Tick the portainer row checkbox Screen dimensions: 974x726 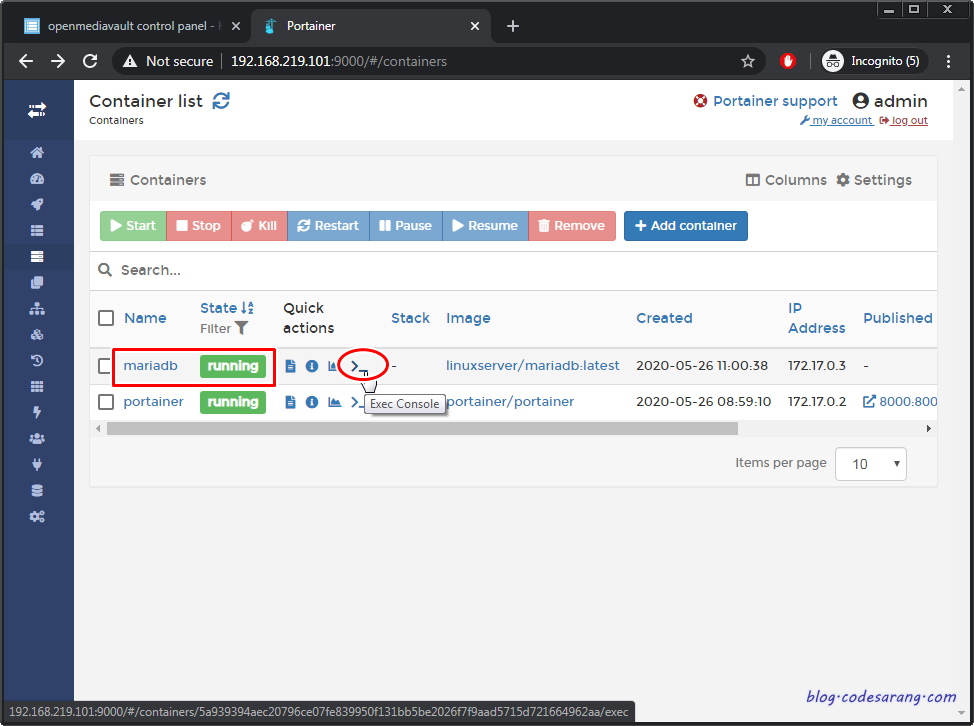pos(106,402)
